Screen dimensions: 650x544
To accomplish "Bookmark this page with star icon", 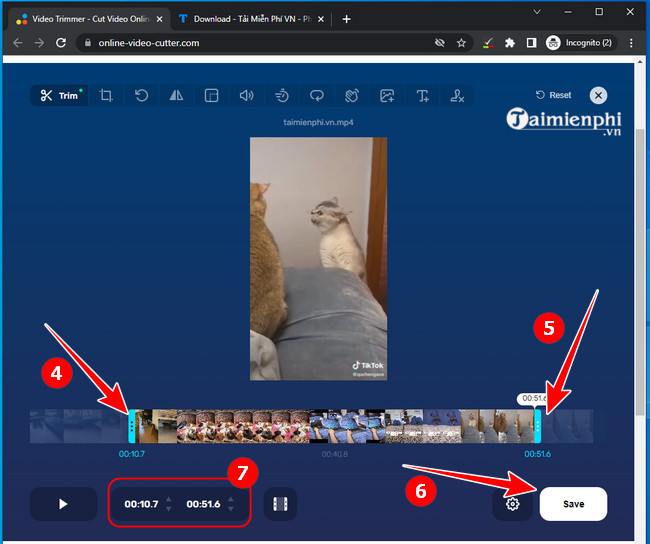I will (461, 43).
